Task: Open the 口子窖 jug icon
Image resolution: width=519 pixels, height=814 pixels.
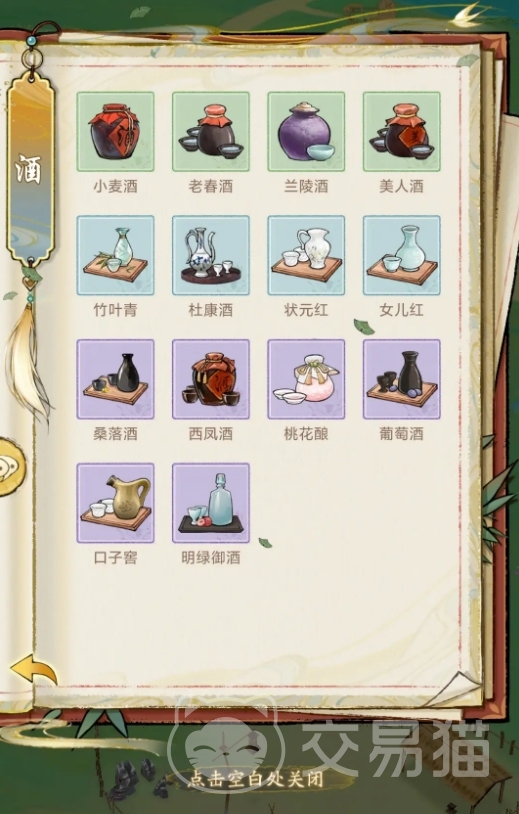Action: (115, 503)
